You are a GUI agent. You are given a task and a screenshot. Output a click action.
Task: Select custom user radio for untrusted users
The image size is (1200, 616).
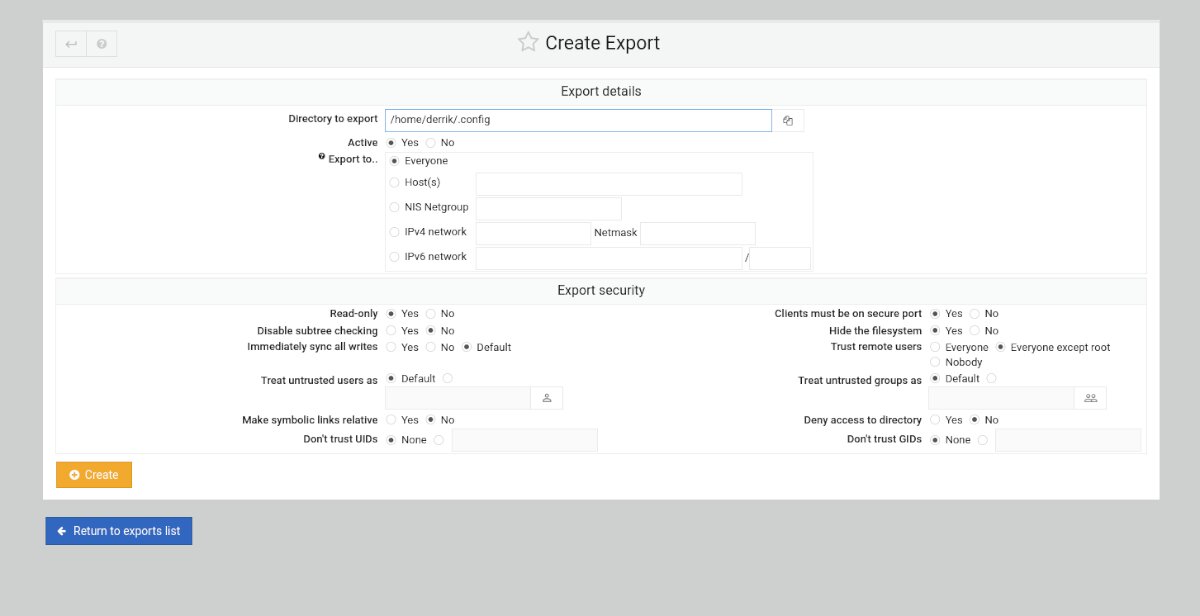coord(447,379)
